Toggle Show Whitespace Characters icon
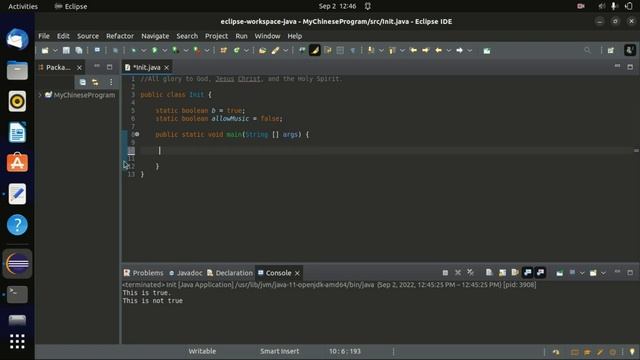Screen dimensions: 640x360 [x=353, y=51]
